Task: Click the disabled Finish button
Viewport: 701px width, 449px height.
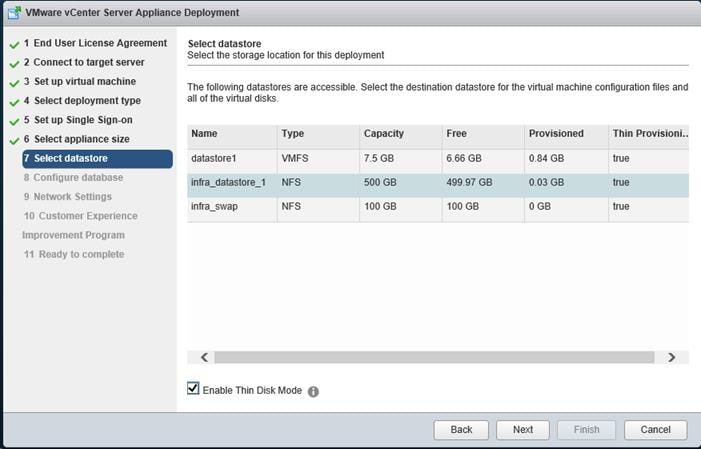Action: coord(586,430)
